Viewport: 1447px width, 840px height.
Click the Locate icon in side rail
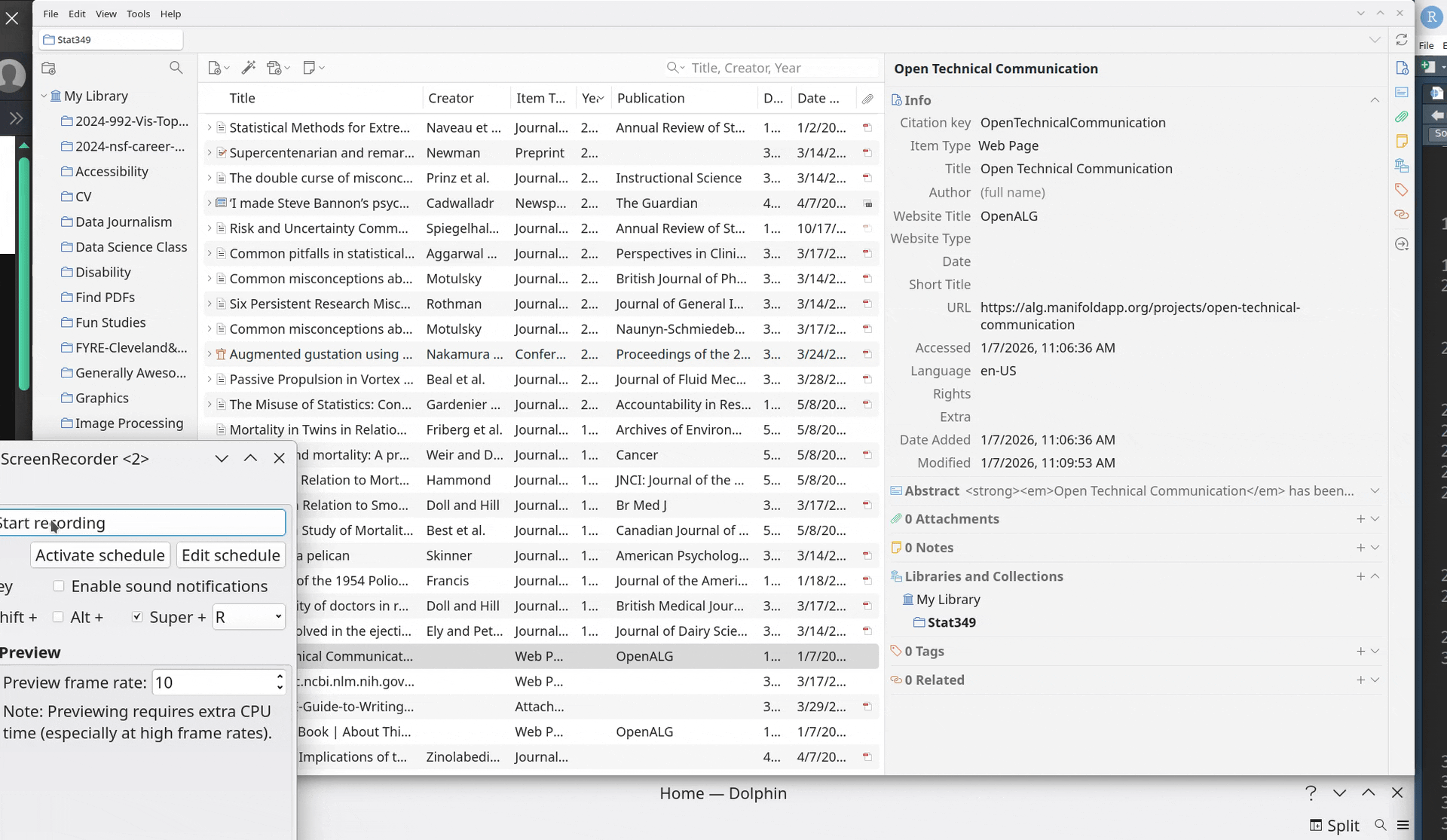(x=1401, y=244)
